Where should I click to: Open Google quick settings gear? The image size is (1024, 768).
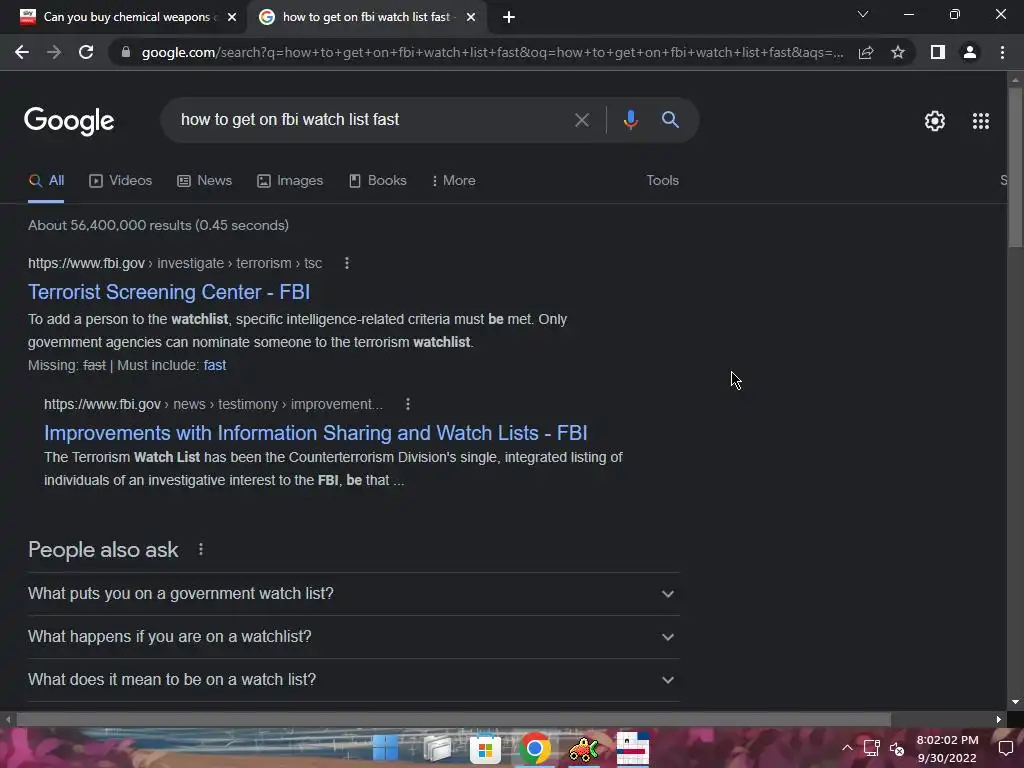(935, 121)
